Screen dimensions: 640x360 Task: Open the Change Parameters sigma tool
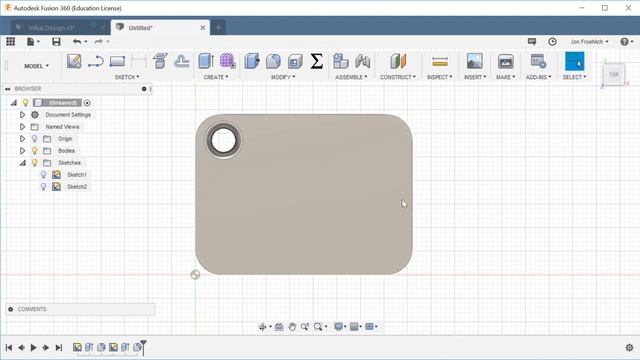316,61
